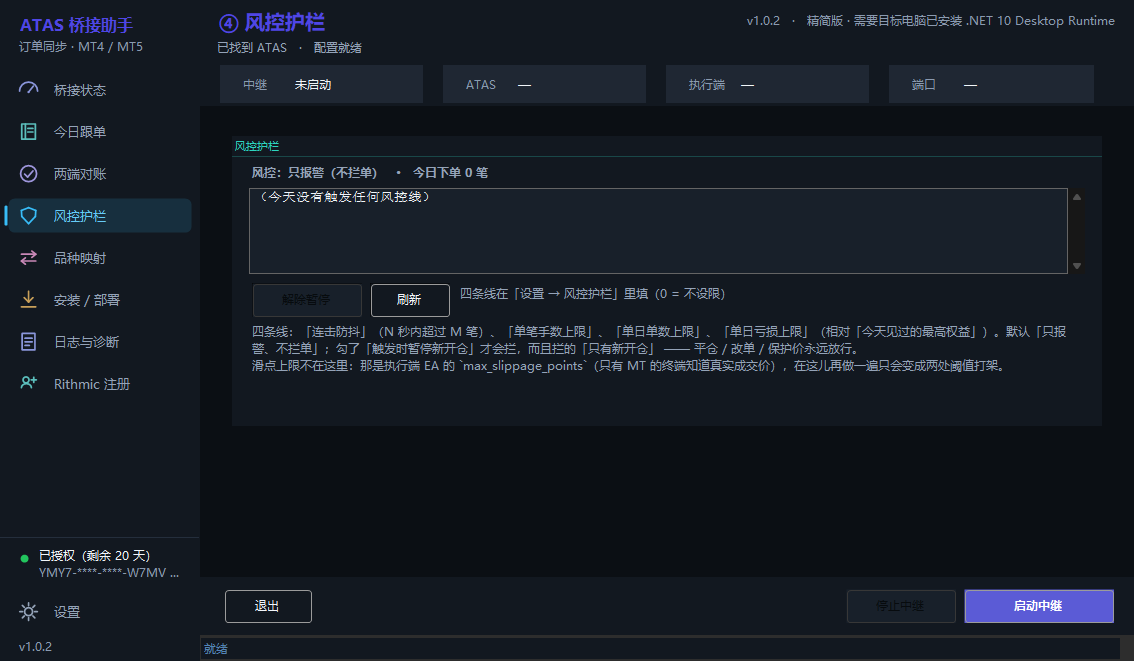Screen dimensions: 1134x661
Task: Click the 四条线在「设置 → 风控护栏」里填 hint
Action: pos(592,294)
